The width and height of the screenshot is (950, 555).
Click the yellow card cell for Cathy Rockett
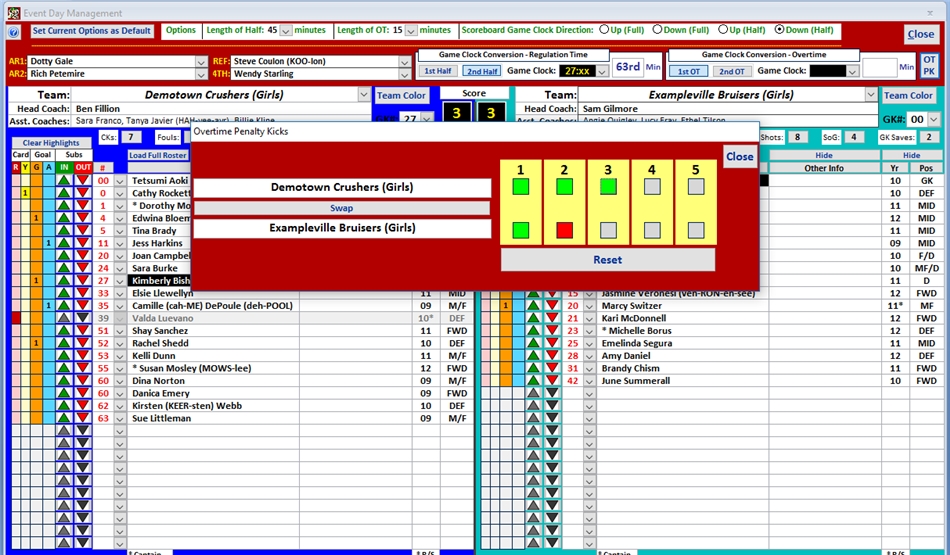(25, 193)
